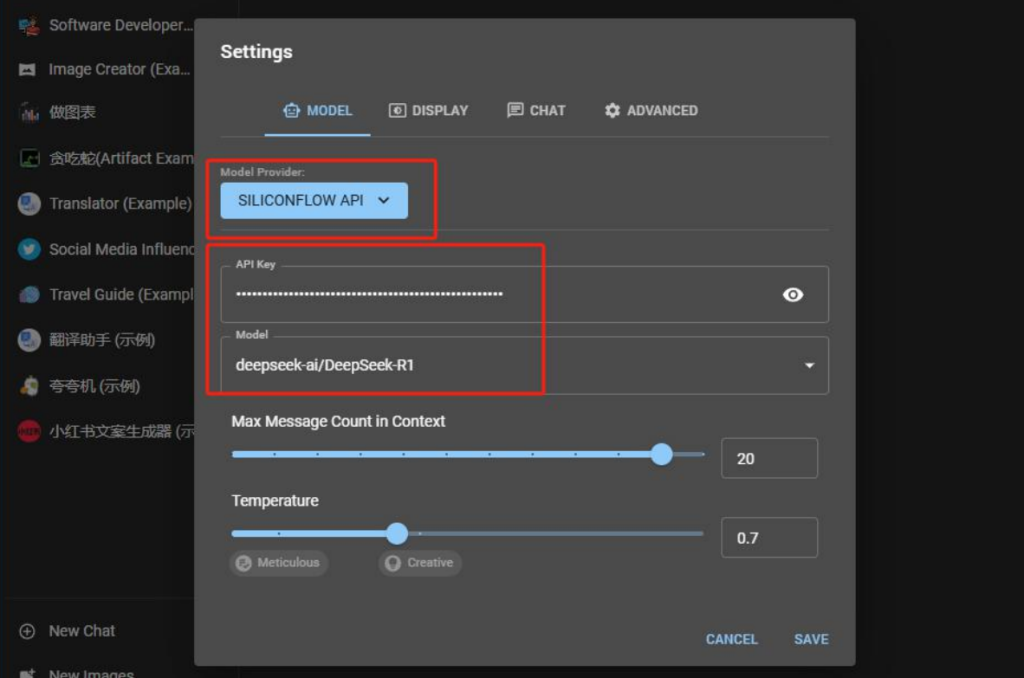Click the API Key input field
This screenshot has width=1024, height=678.
tap(524, 295)
